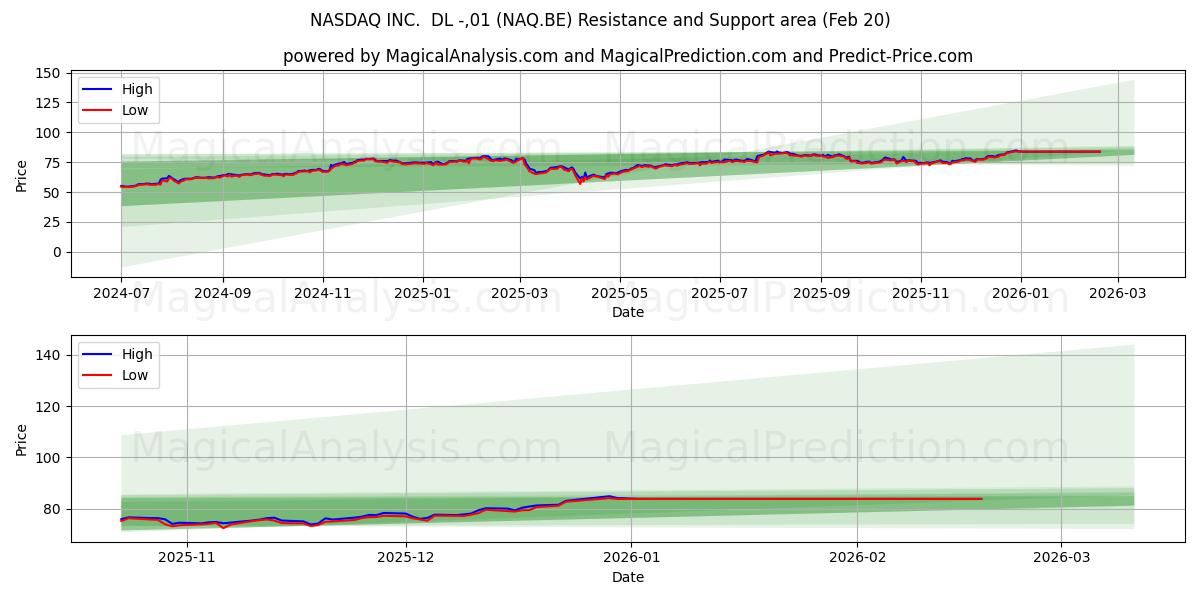Click the '2025-01' x-axis label

pyautogui.click(x=422, y=295)
